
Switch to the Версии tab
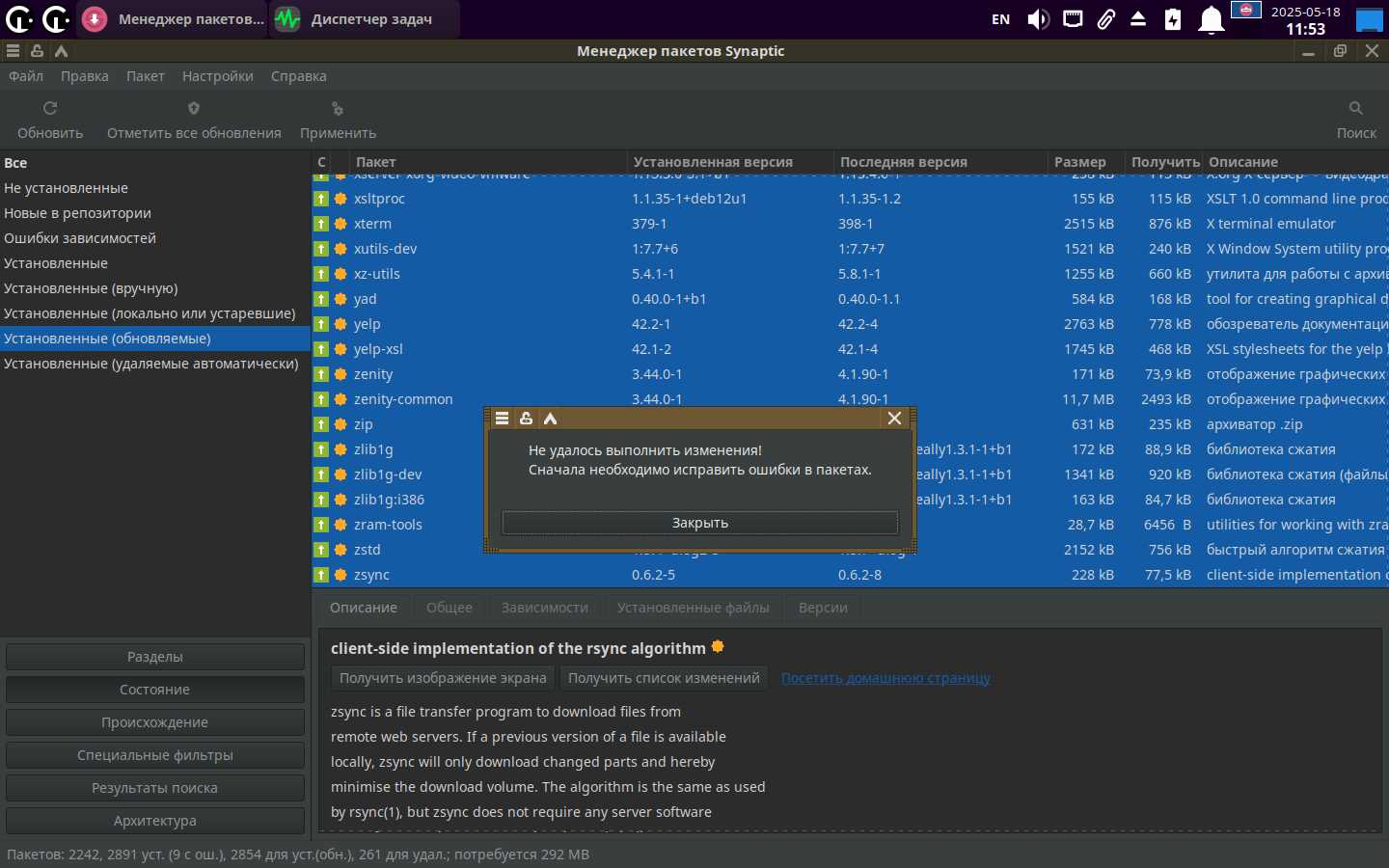[823, 608]
